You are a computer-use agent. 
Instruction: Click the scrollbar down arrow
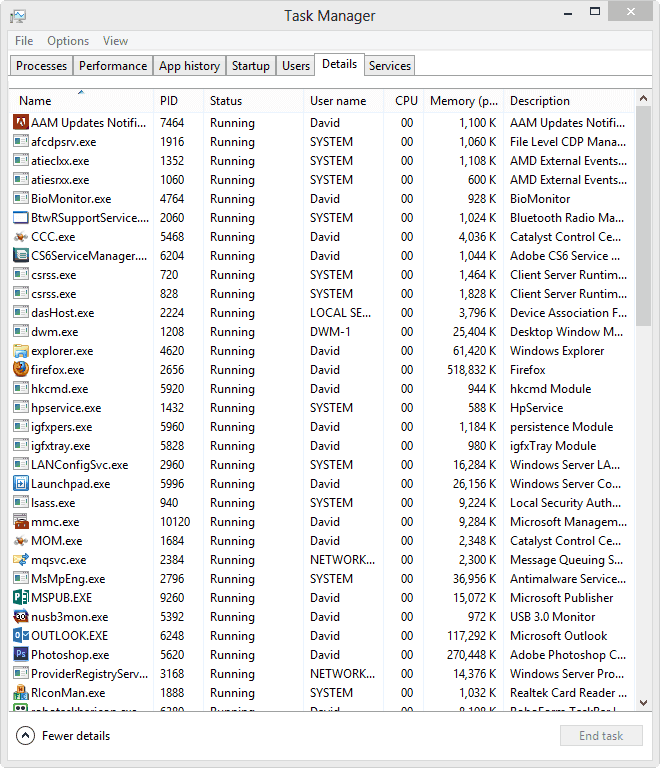click(643, 703)
